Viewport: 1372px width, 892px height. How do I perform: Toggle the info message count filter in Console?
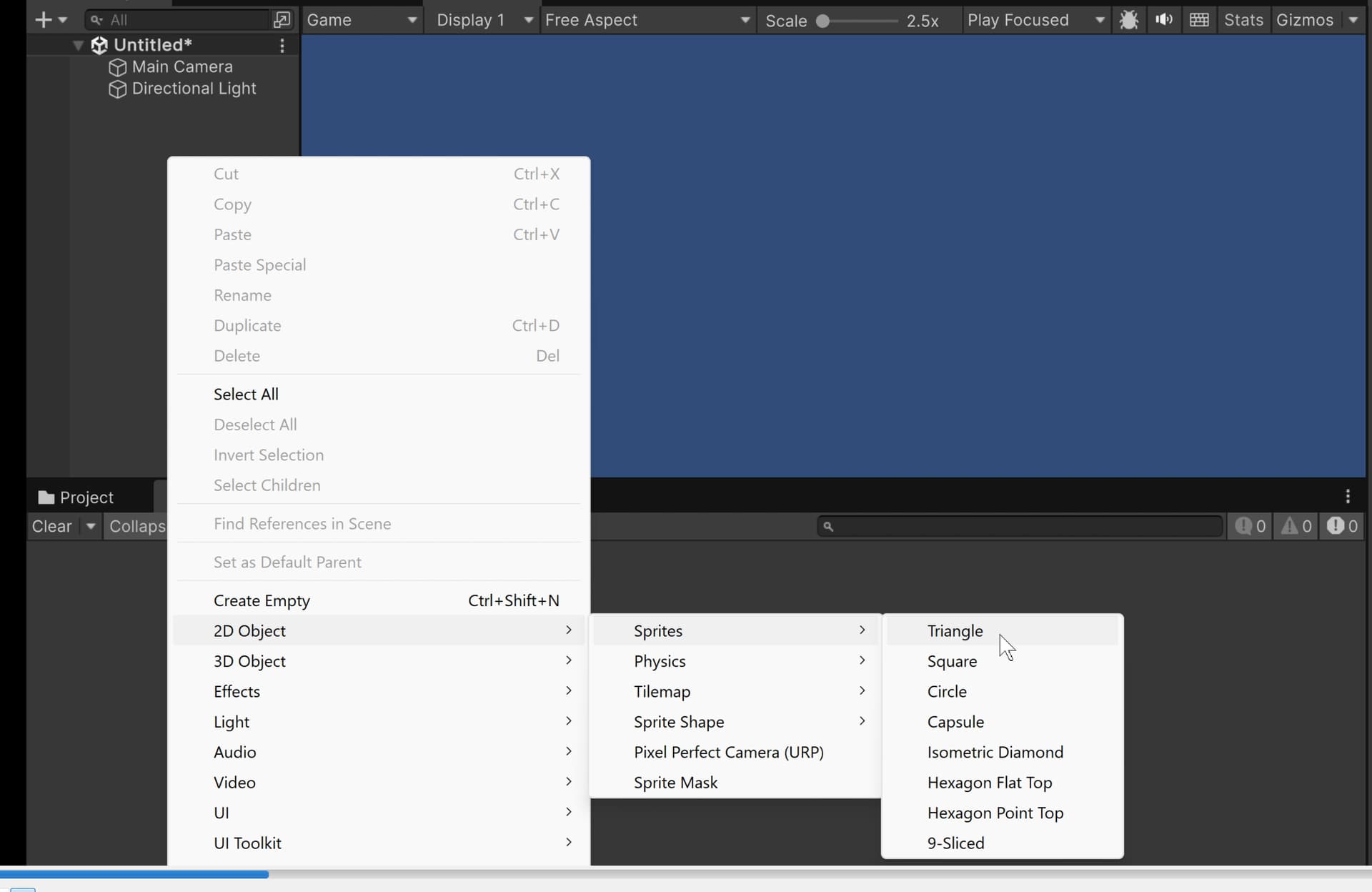1251,526
